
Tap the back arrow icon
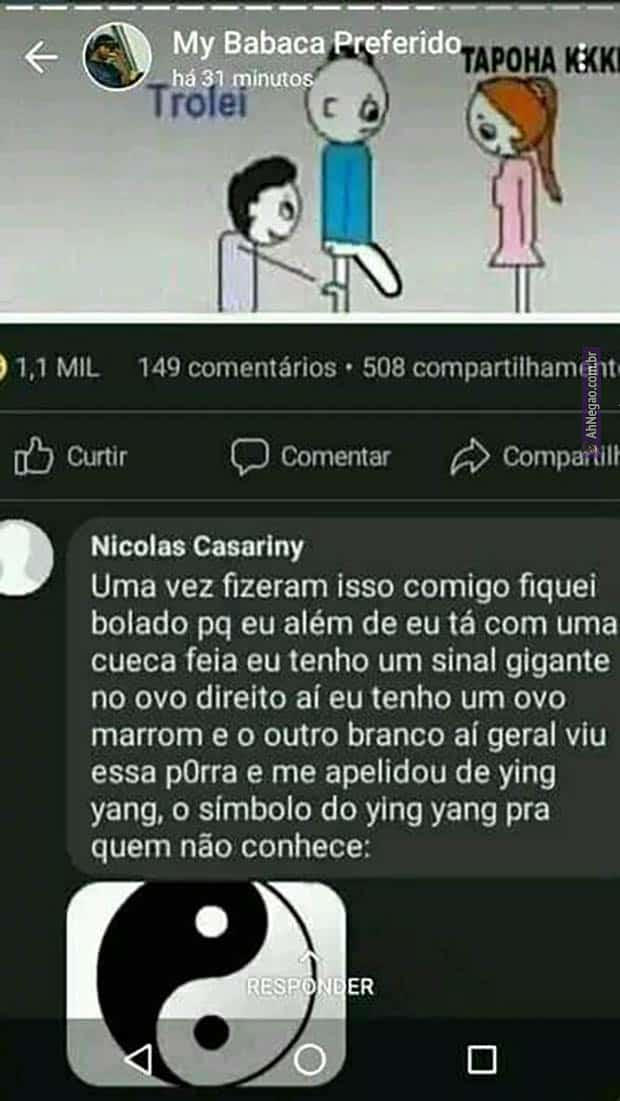click(41, 58)
